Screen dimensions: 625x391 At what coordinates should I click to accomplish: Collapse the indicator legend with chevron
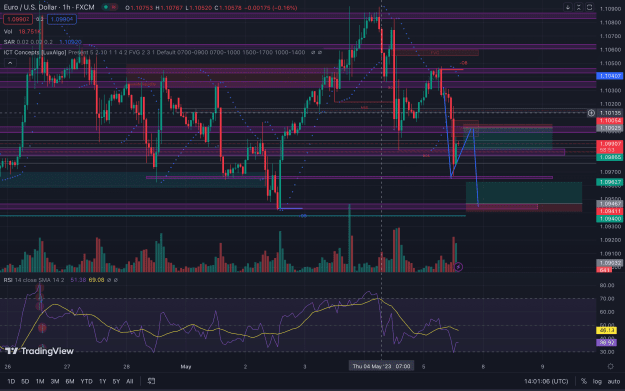pos(10,63)
